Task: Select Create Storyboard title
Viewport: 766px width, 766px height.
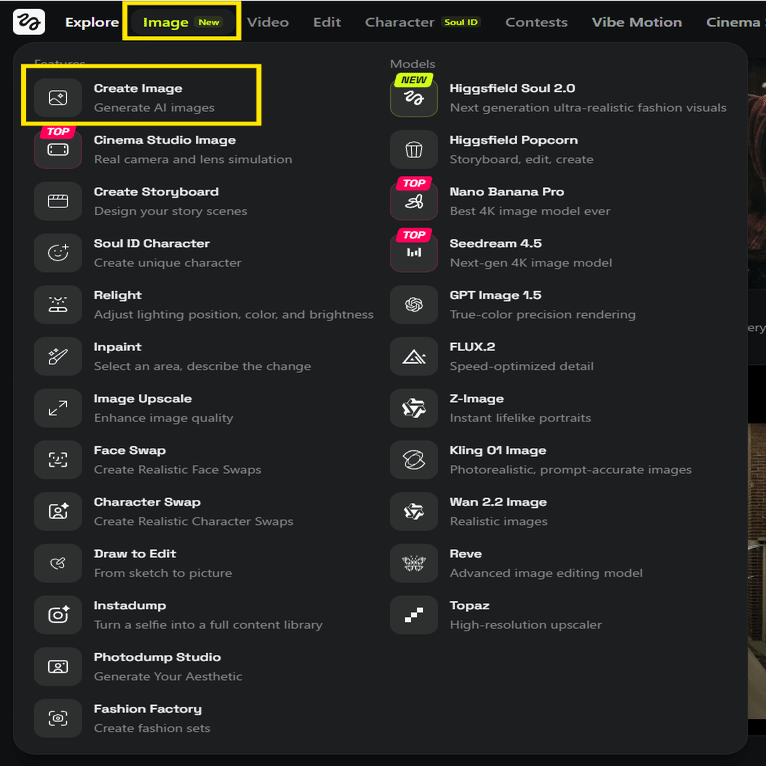Action: point(156,192)
